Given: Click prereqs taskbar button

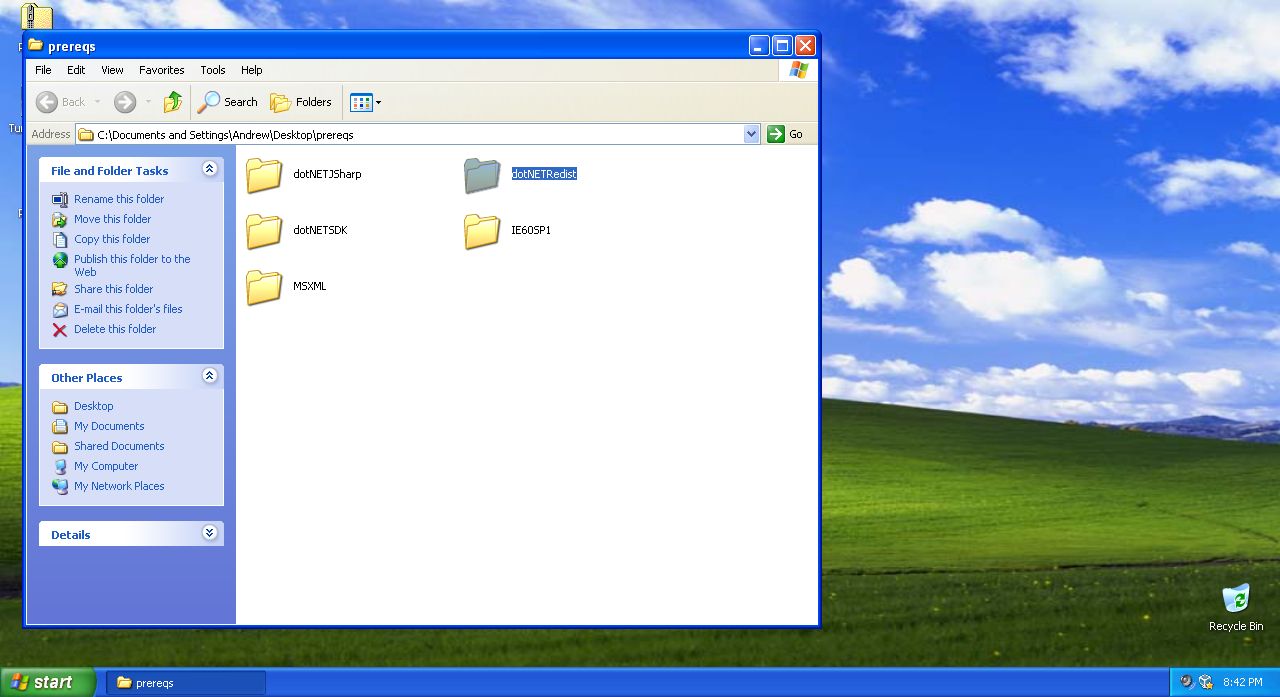Looking at the screenshot, I should (186, 683).
